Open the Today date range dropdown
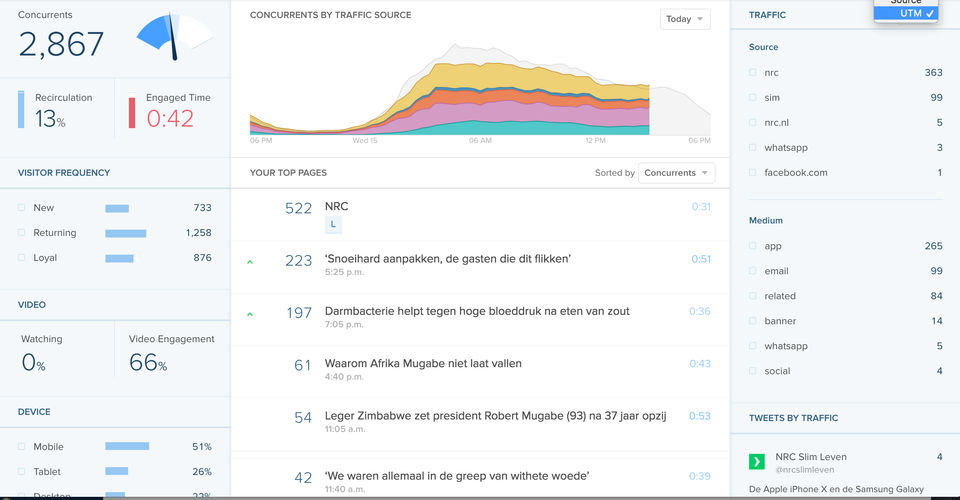Screen dimensions: 960x500 coord(685,19)
